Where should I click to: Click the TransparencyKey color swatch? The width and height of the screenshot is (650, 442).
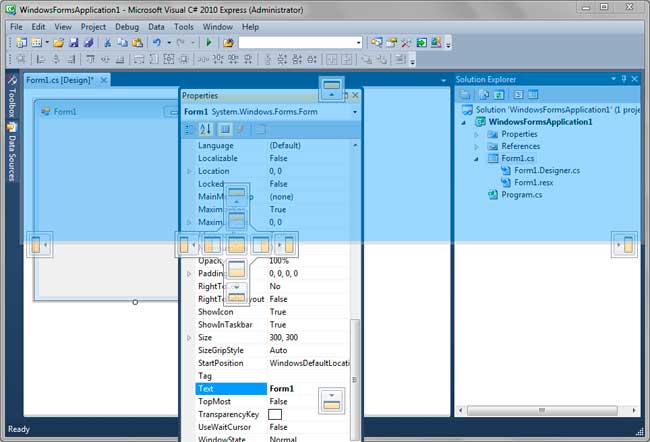tap(275, 414)
